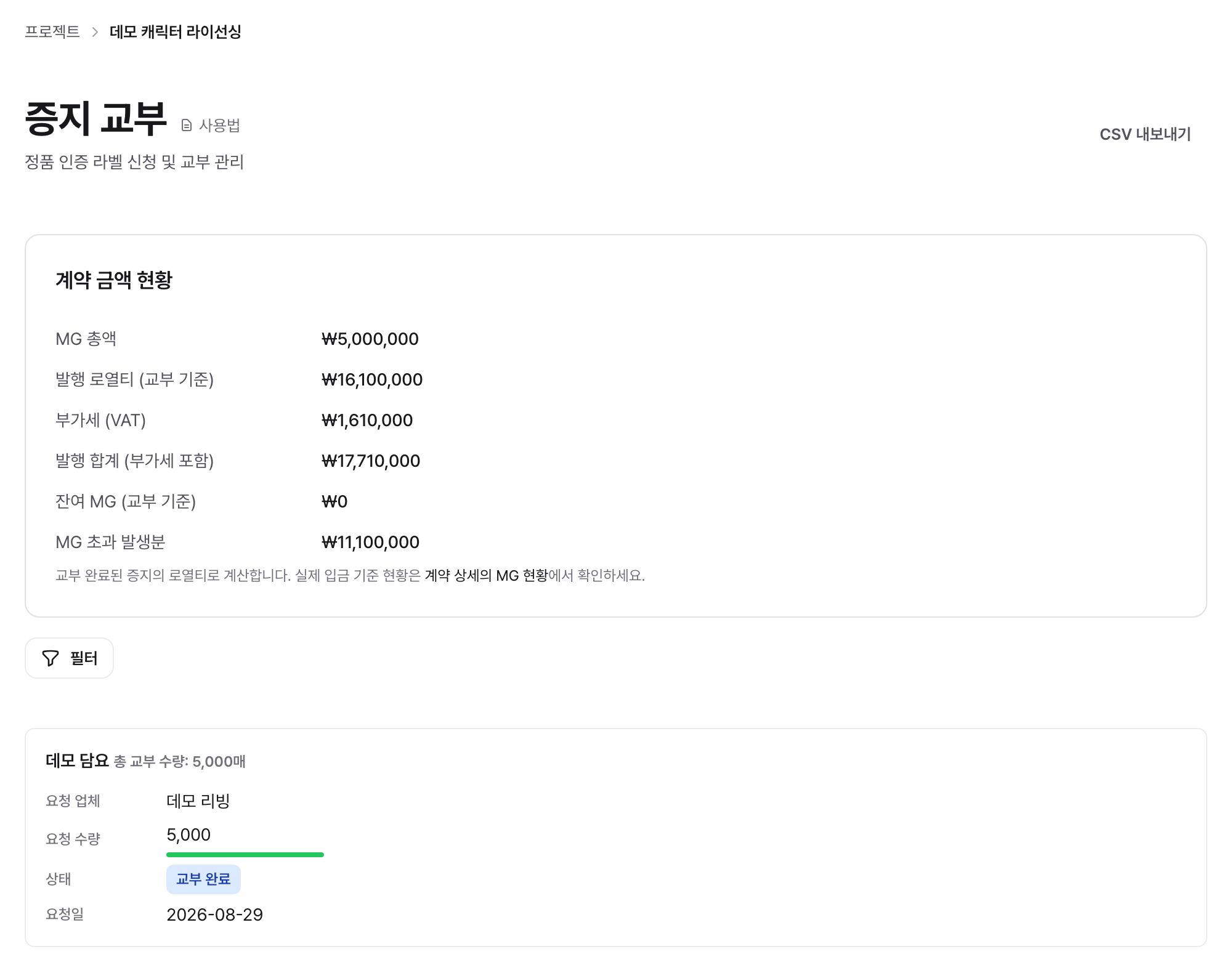This screenshot has height=973, width=1232.
Task: Open the 필터 button
Action: click(x=69, y=658)
